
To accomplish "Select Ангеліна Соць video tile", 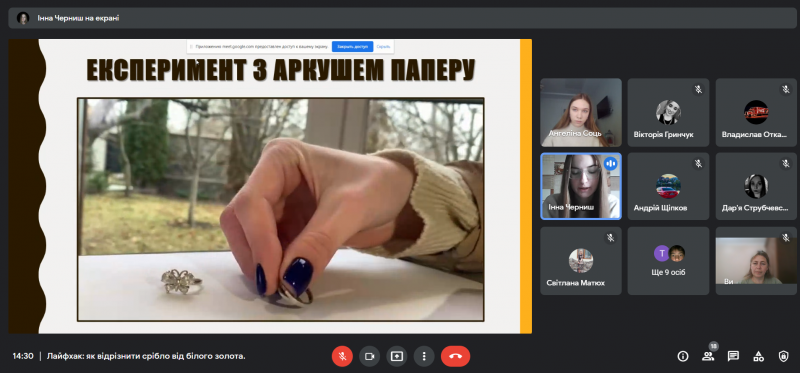I will (x=581, y=112).
